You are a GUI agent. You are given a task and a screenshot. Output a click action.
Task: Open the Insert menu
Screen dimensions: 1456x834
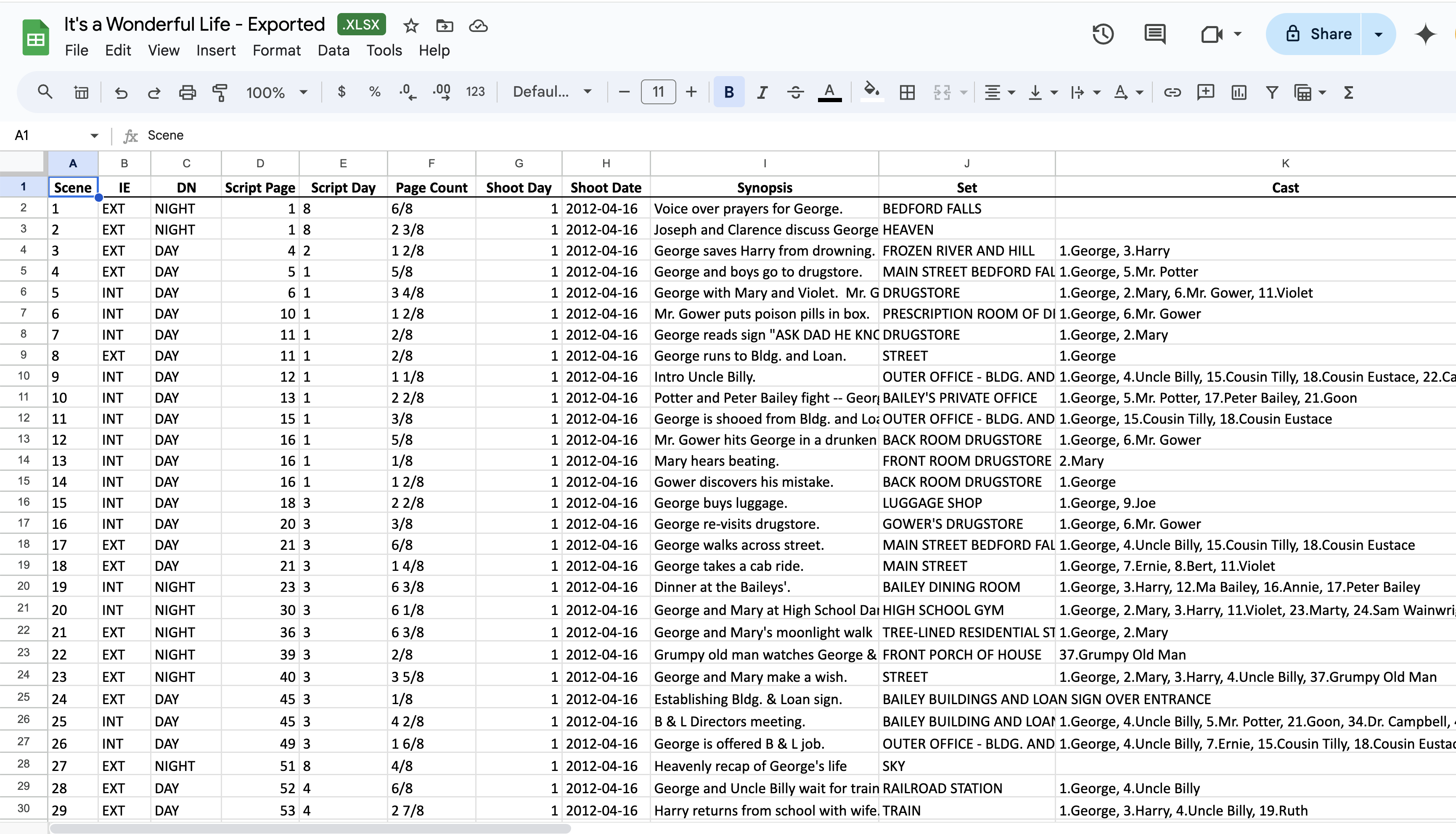216,50
